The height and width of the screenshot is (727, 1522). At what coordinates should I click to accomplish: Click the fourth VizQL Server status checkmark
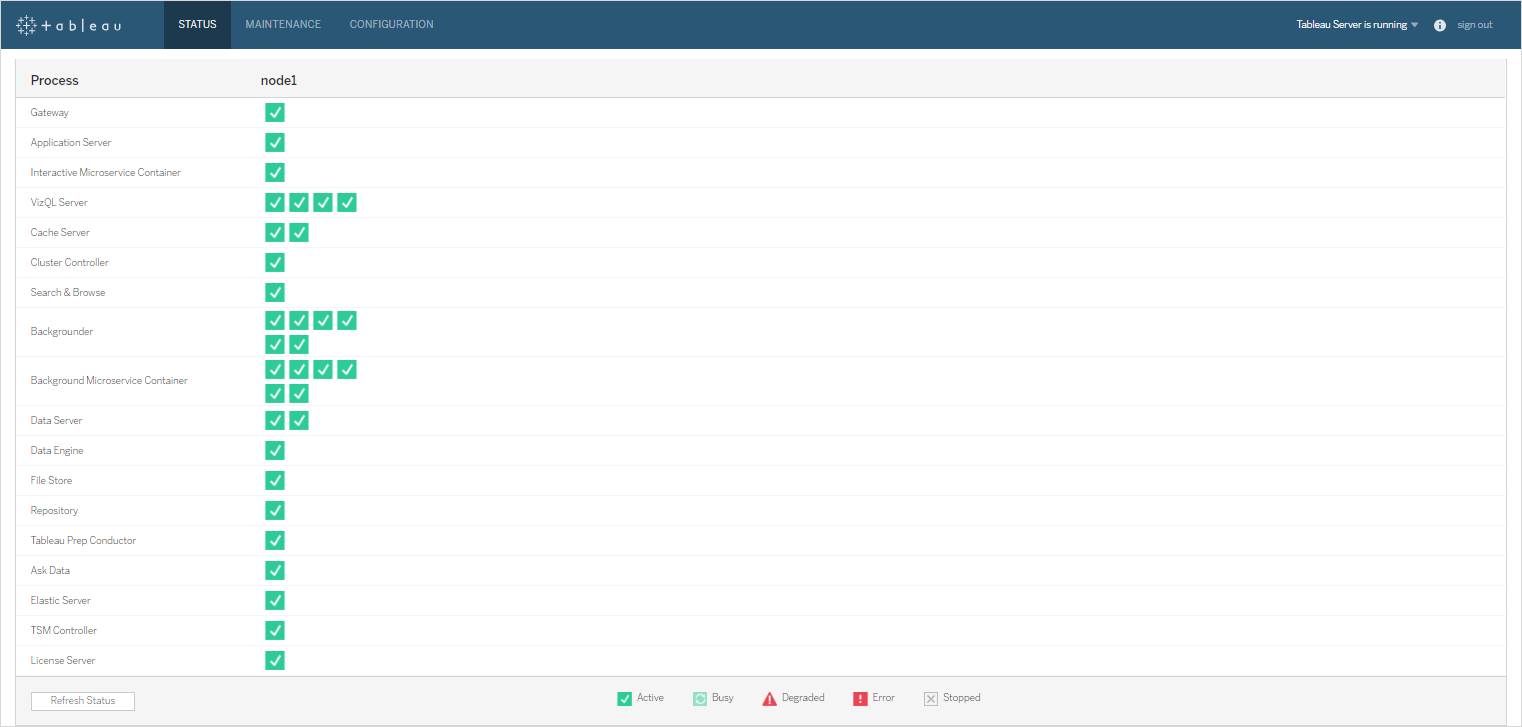347,202
